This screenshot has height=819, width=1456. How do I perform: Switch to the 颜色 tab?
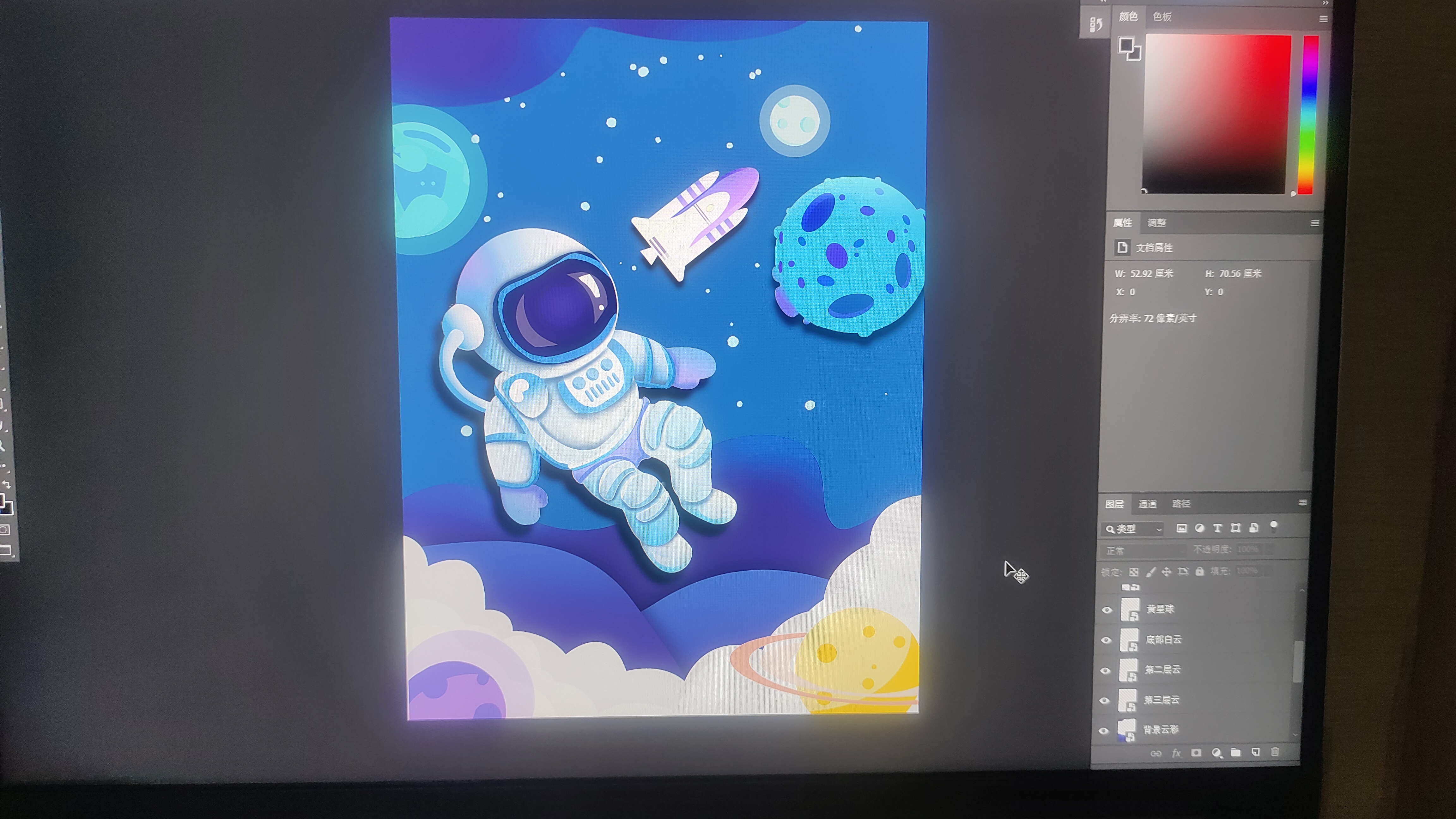(x=1128, y=16)
